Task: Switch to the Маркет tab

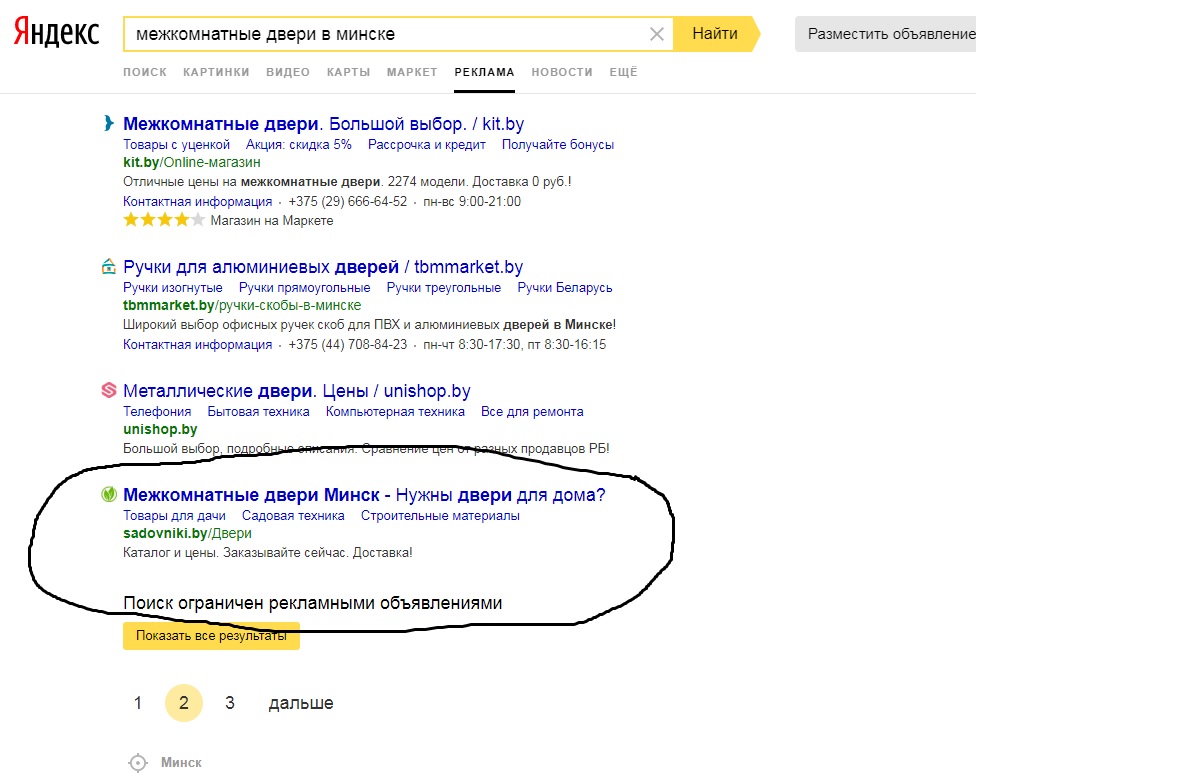Action: click(x=412, y=72)
